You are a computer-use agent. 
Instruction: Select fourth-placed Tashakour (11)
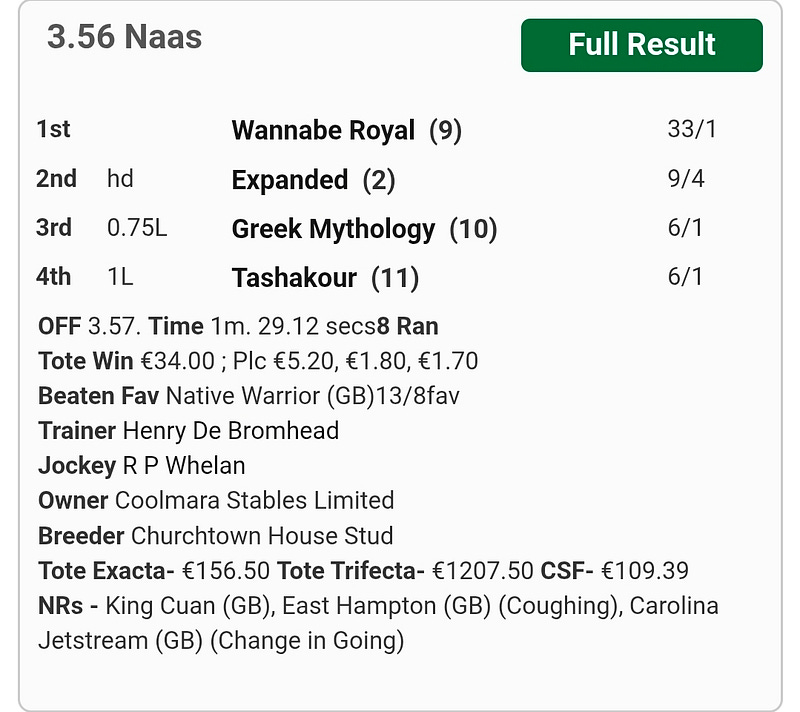325,278
